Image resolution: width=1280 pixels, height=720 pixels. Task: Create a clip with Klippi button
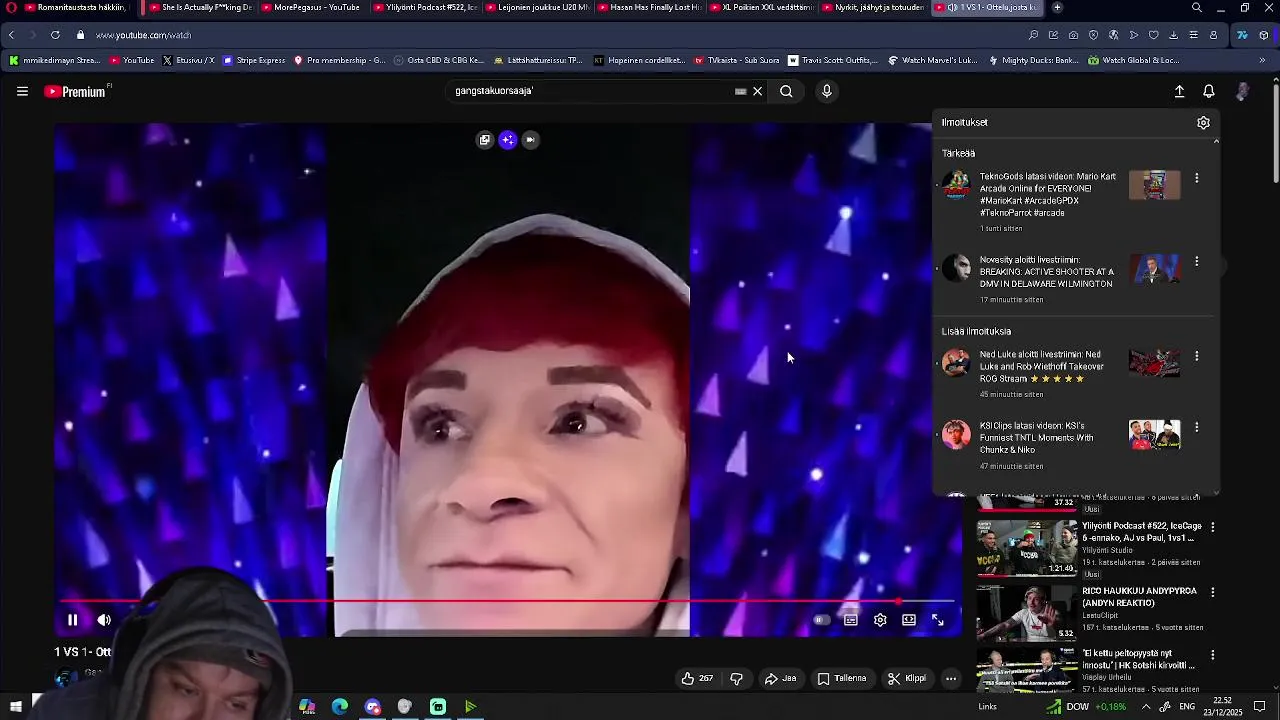(906, 678)
